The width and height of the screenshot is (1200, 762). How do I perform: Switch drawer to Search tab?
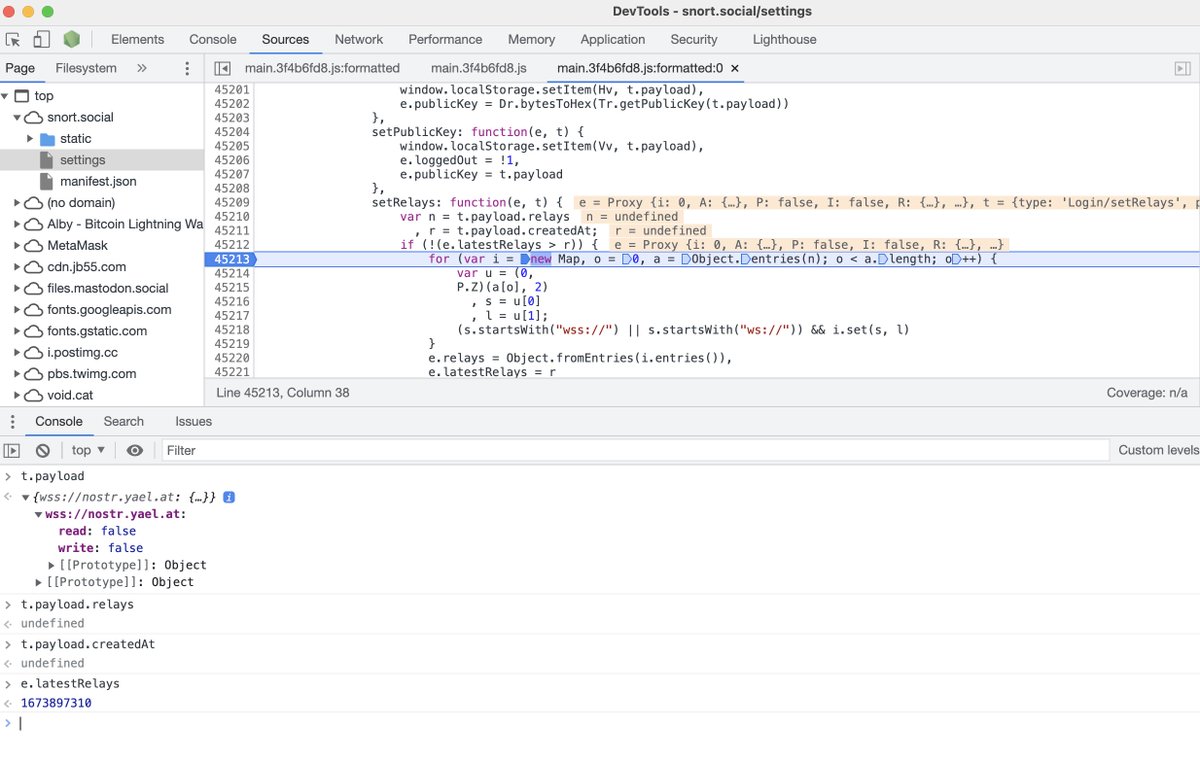(x=124, y=421)
